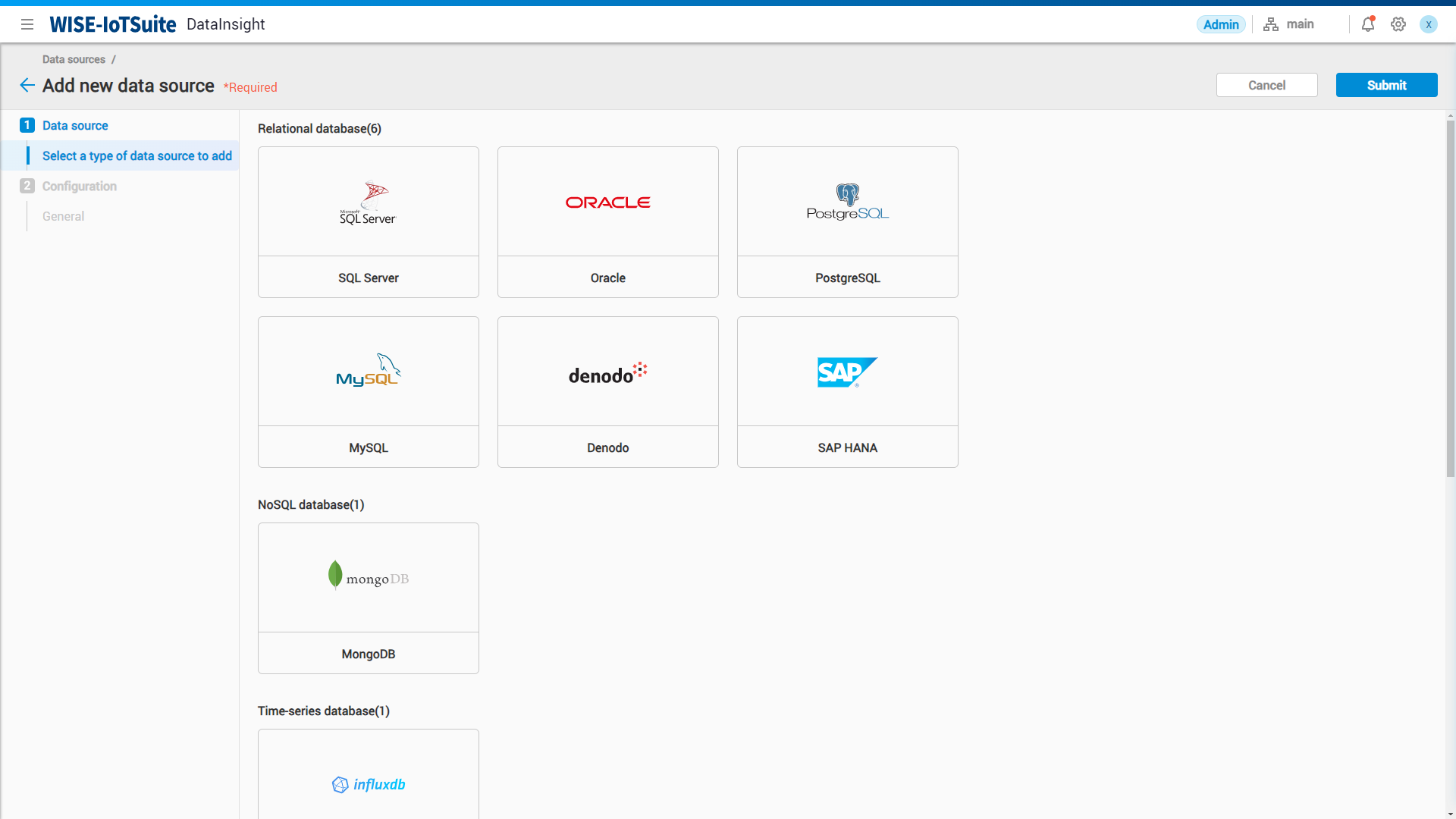Open the user avatar menu
The image size is (1456, 819).
1429,24
